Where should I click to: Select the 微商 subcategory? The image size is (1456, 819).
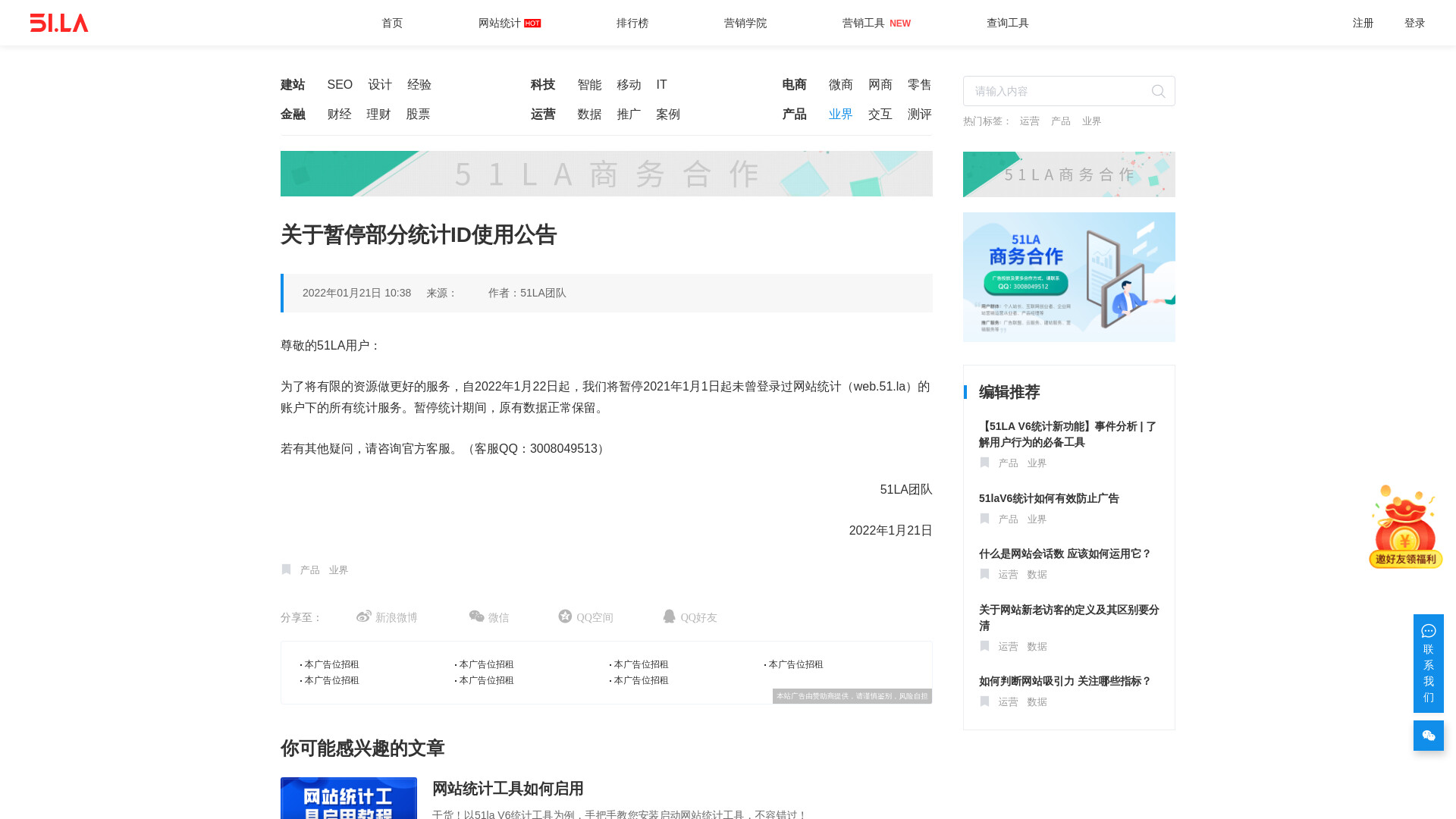click(841, 85)
